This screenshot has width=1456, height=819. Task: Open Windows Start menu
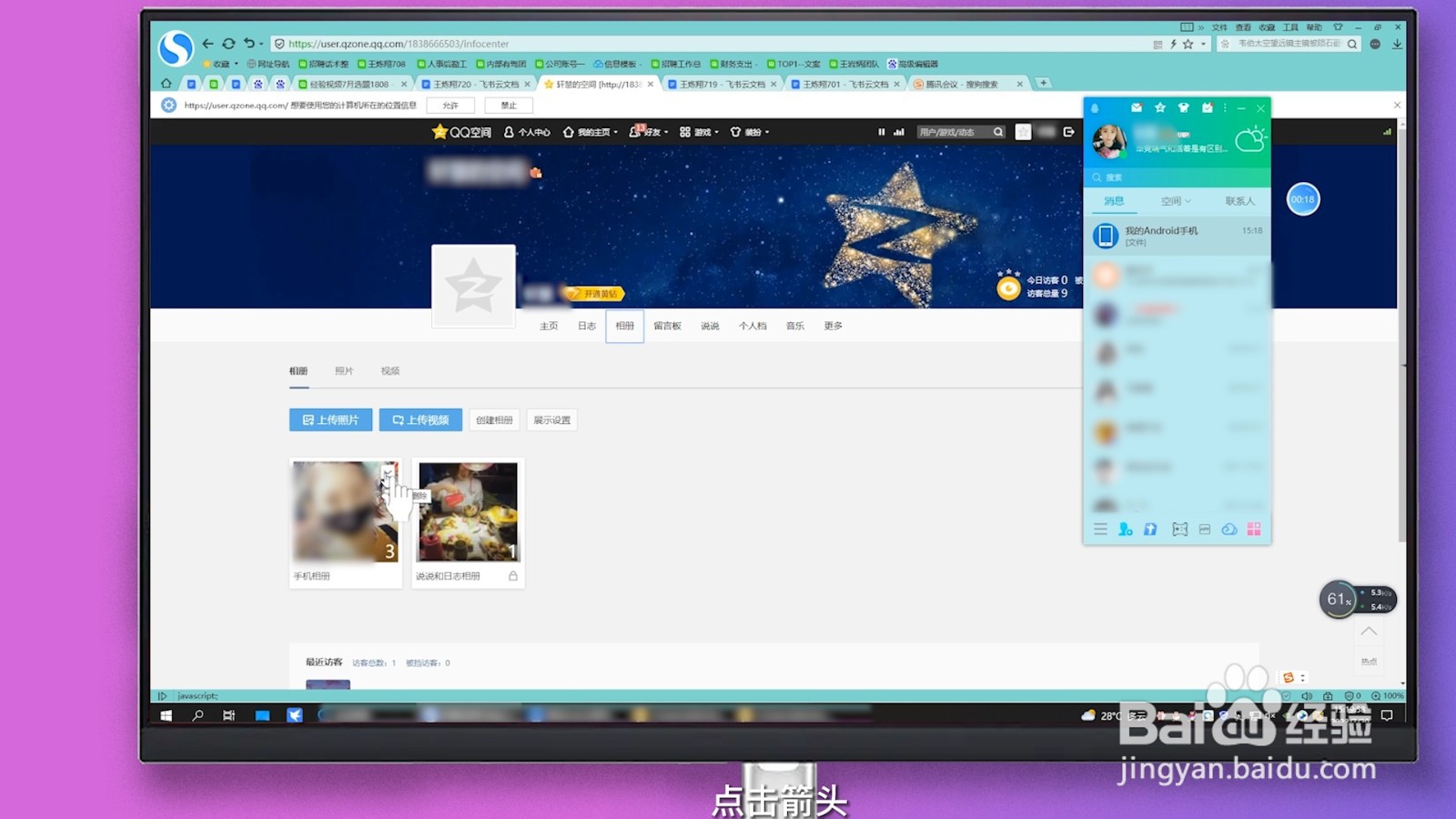[166, 715]
